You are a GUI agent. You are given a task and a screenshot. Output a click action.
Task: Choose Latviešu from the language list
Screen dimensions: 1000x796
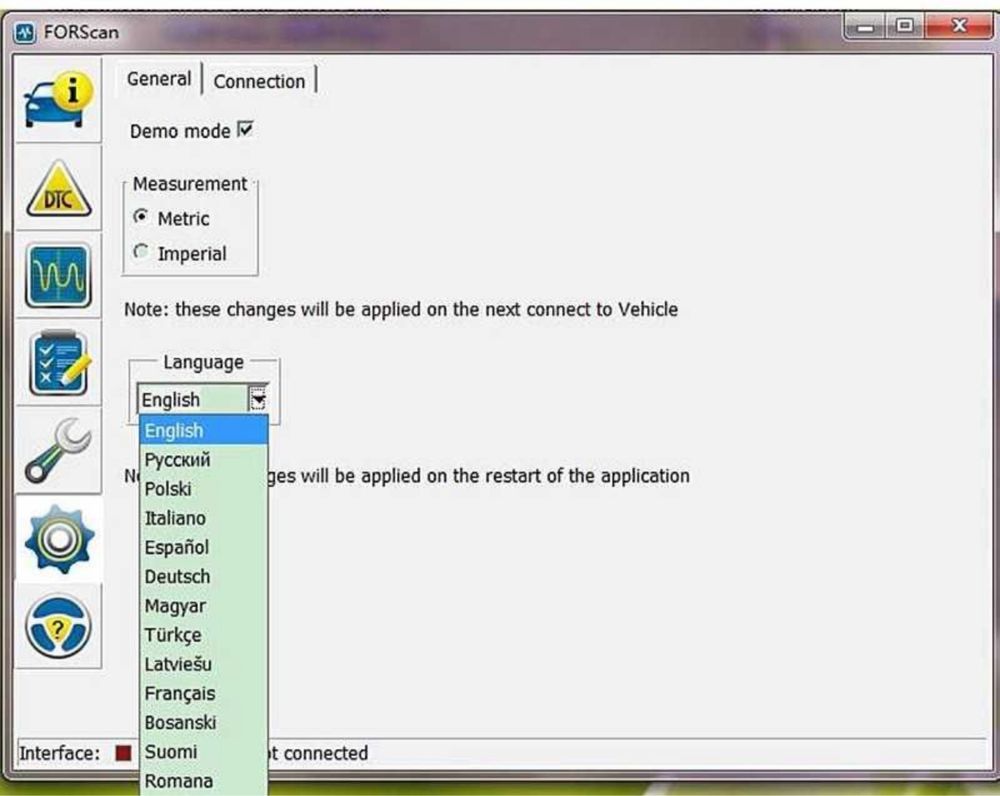203,665
